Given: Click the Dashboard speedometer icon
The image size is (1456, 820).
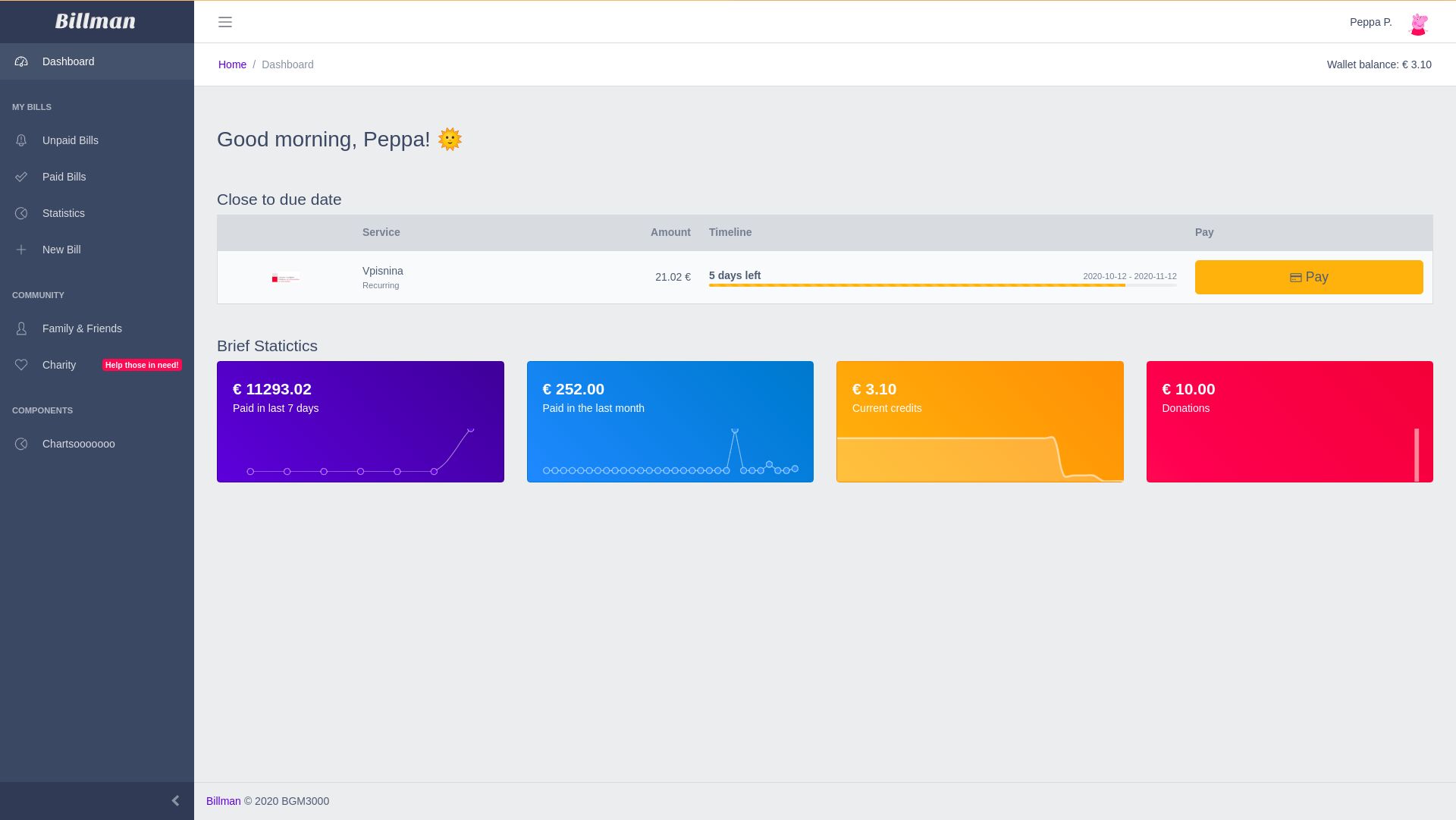Looking at the screenshot, I should point(21,61).
